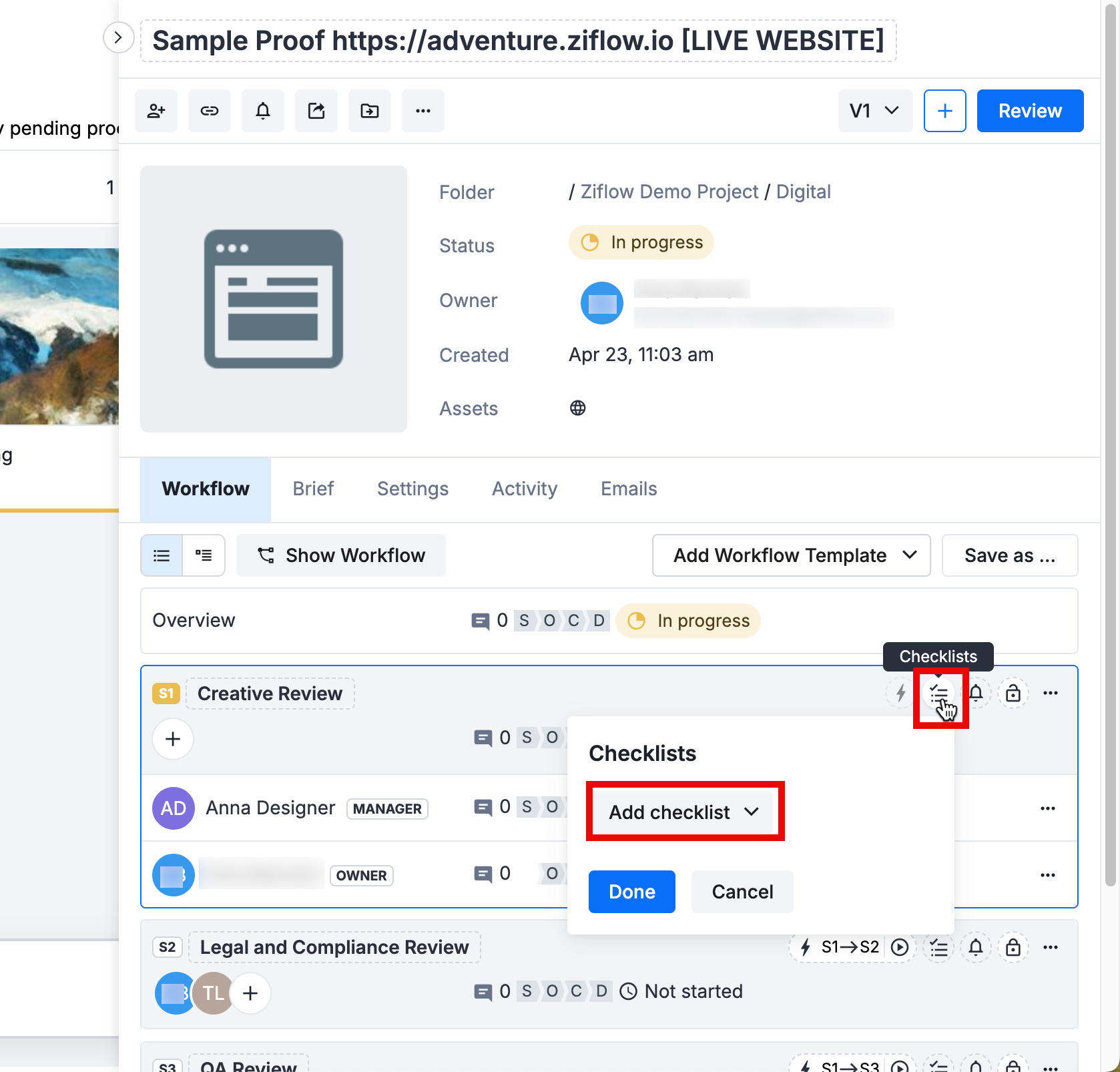The width and height of the screenshot is (1120, 1072).
Task: Click the move to folder icon
Action: 370,111
